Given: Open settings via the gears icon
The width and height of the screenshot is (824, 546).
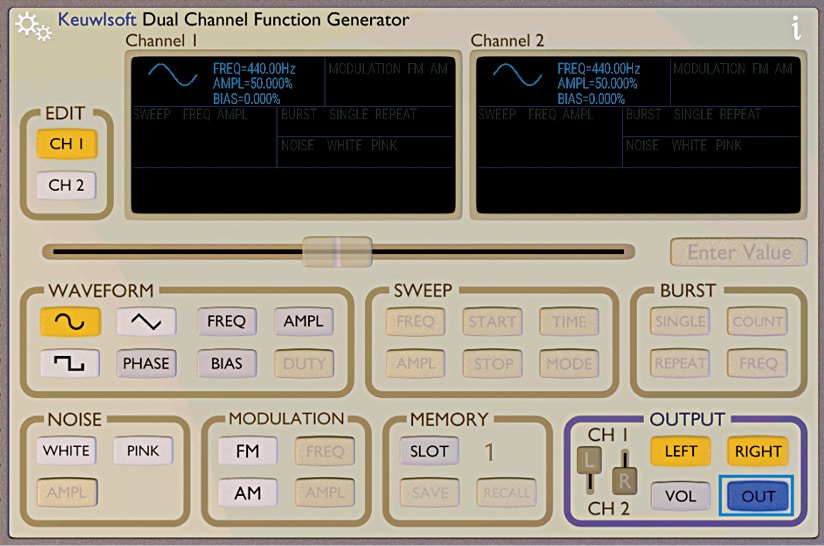Looking at the screenshot, I should pyautogui.click(x=32, y=26).
